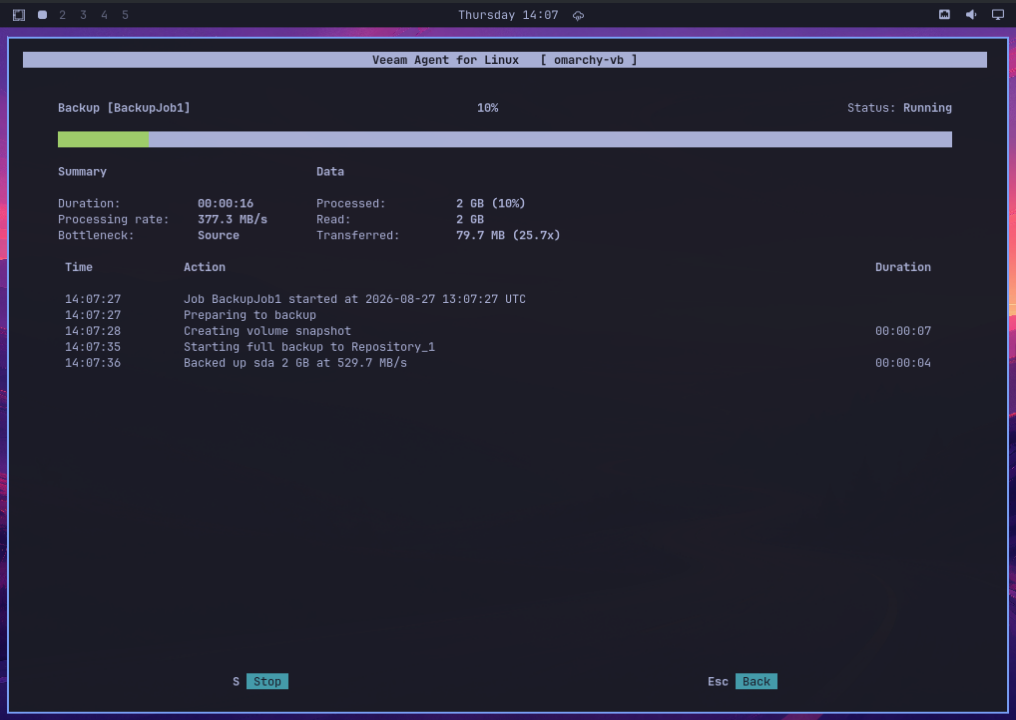Image resolution: width=1016 pixels, height=720 pixels.
Task: Click the 14:07:36 timestamp
Action: coord(93,363)
